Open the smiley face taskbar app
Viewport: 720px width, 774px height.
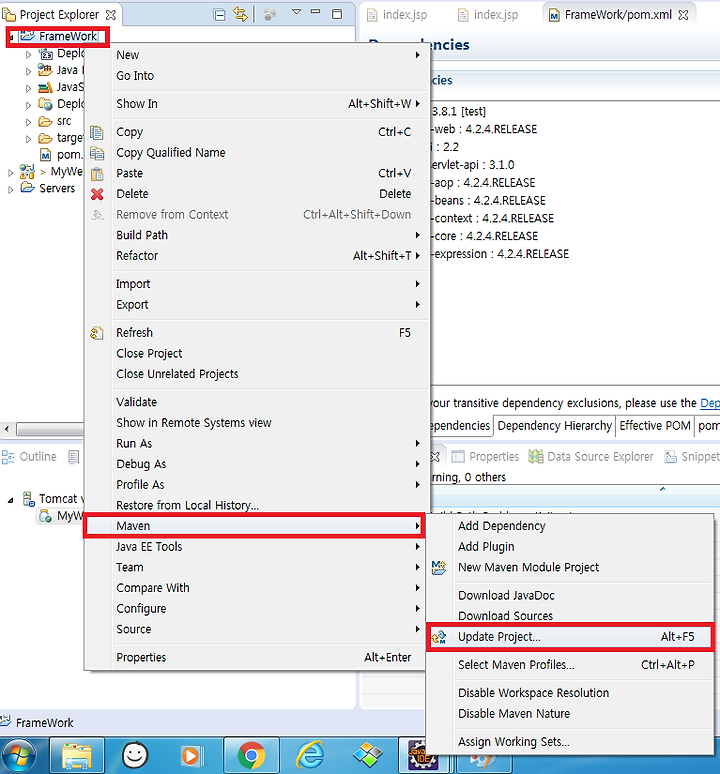pos(135,755)
